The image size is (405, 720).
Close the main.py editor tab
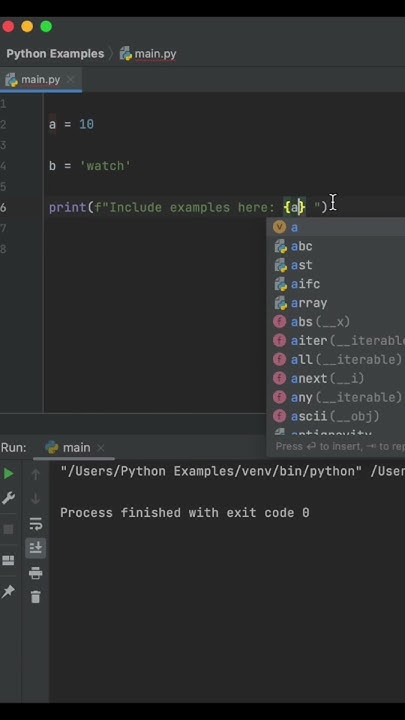(70, 79)
